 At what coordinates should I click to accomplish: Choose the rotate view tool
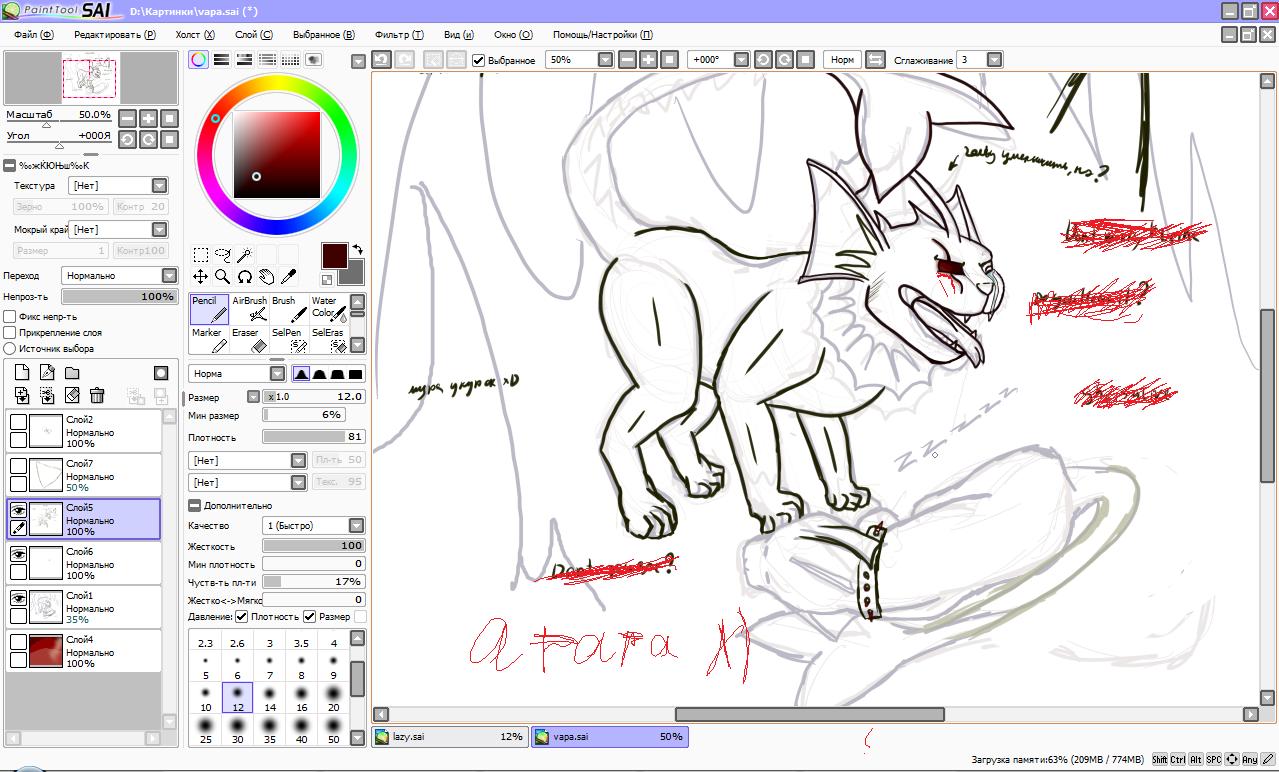click(244, 277)
